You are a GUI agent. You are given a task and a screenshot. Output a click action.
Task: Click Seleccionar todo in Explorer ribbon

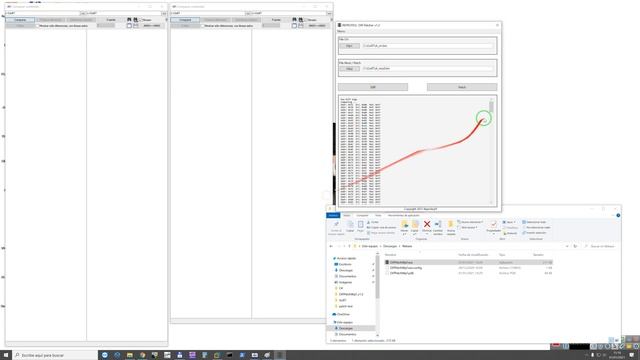click(535, 222)
